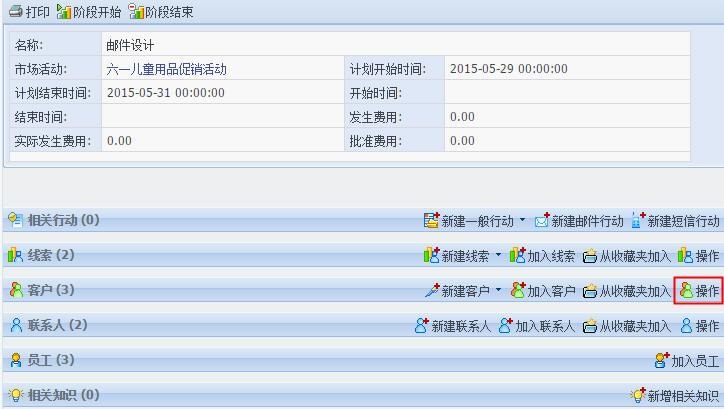Click 加入客户 to add a customer

coord(543,291)
